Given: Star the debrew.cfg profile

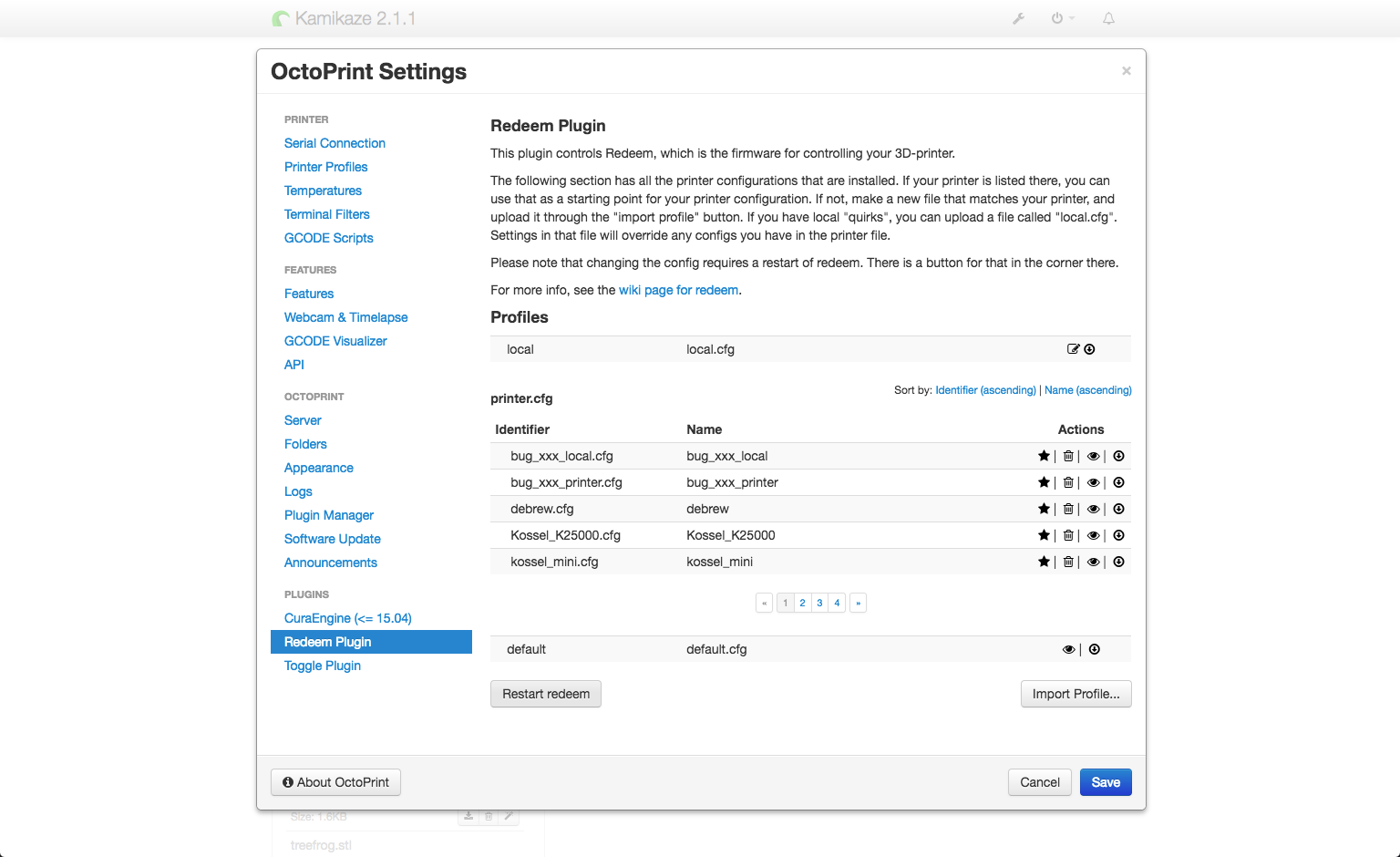Looking at the screenshot, I should click(1044, 509).
